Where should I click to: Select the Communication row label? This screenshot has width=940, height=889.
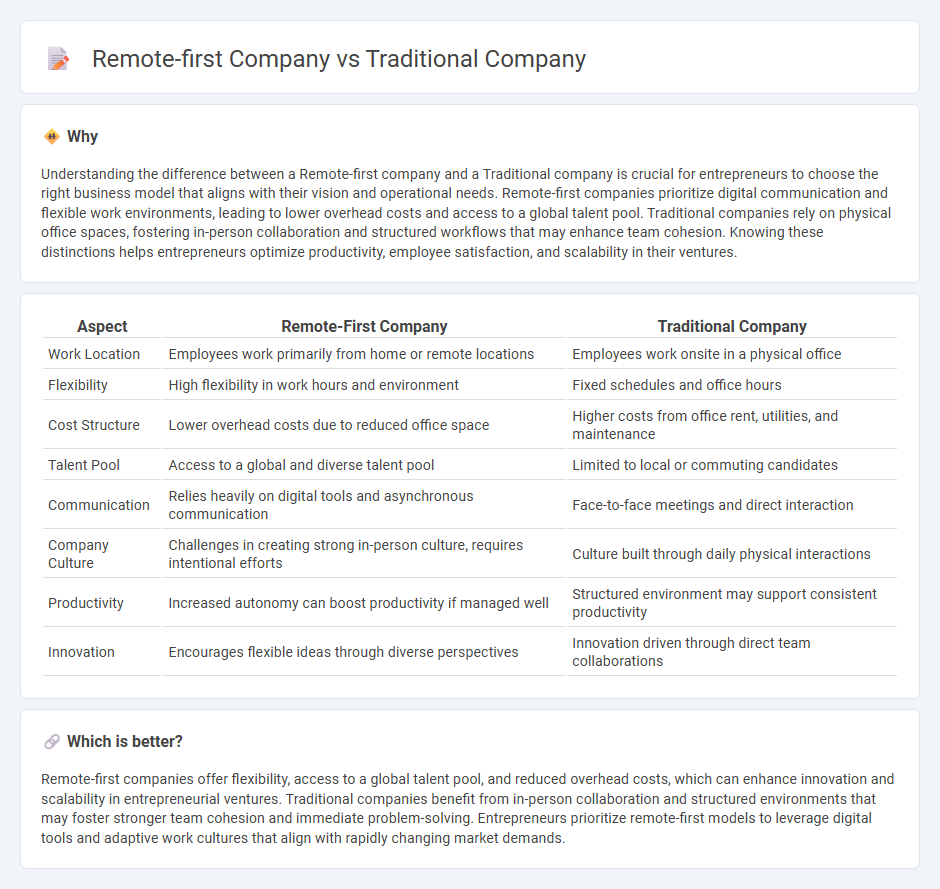pos(99,505)
